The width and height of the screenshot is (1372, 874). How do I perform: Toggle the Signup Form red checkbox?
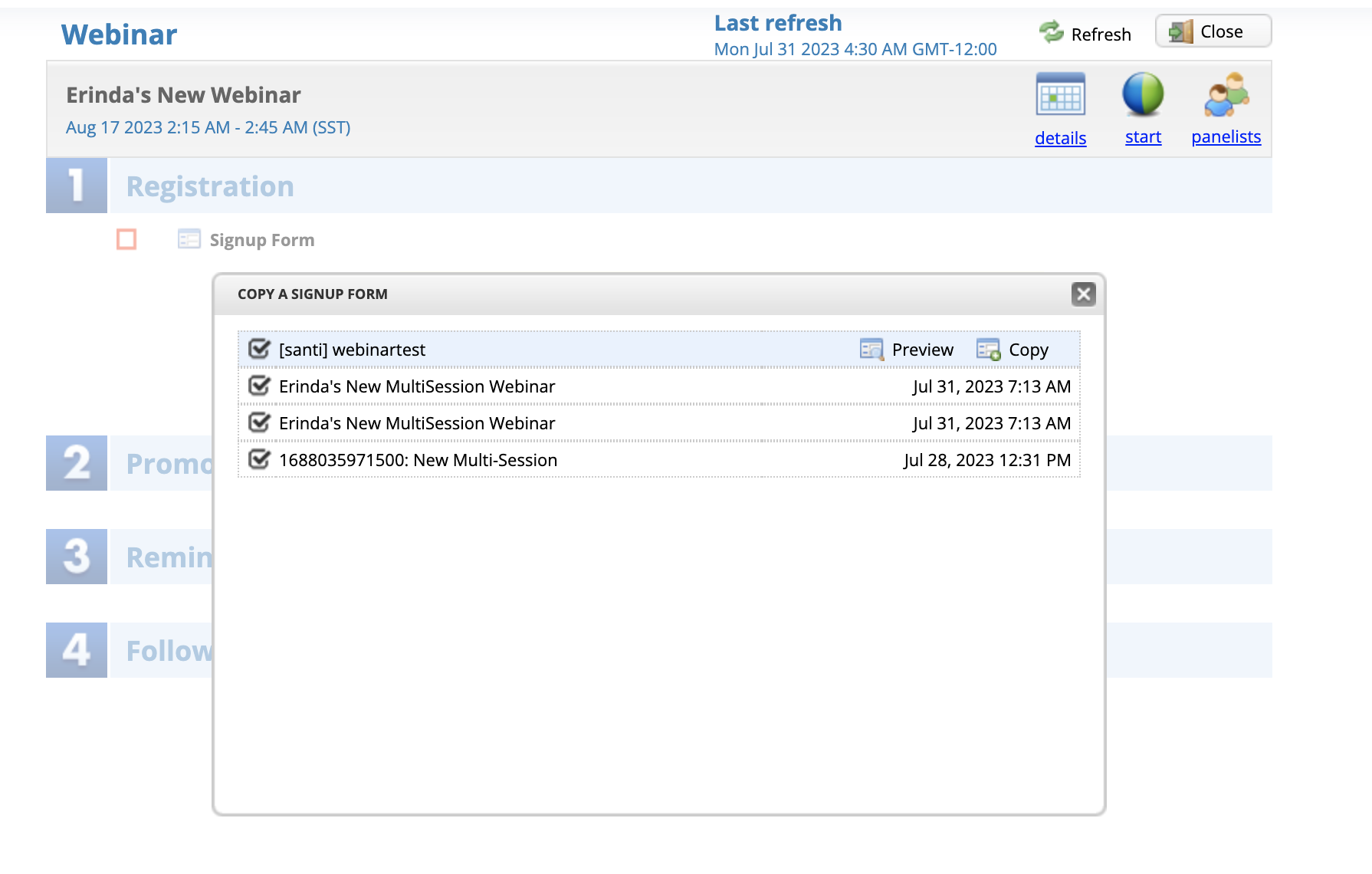pyautogui.click(x=126, y=239)
